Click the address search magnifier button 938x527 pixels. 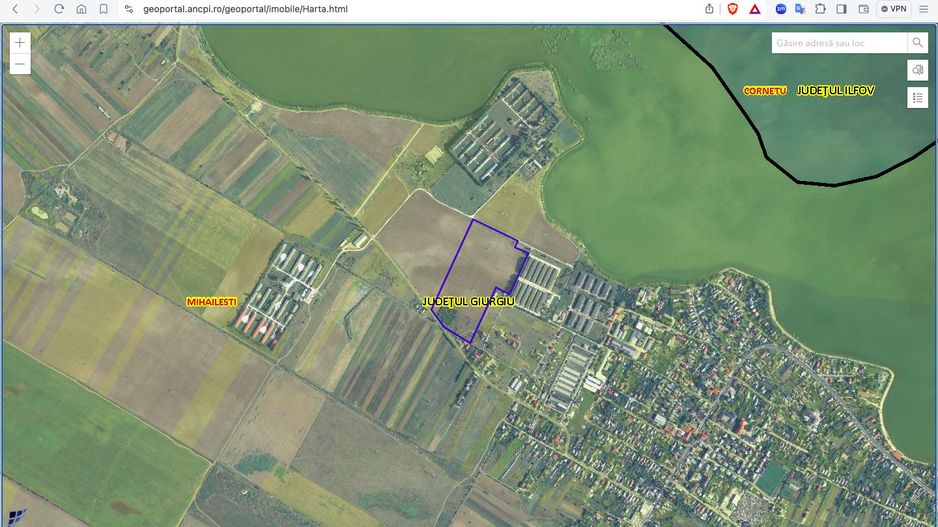point(917,43)
